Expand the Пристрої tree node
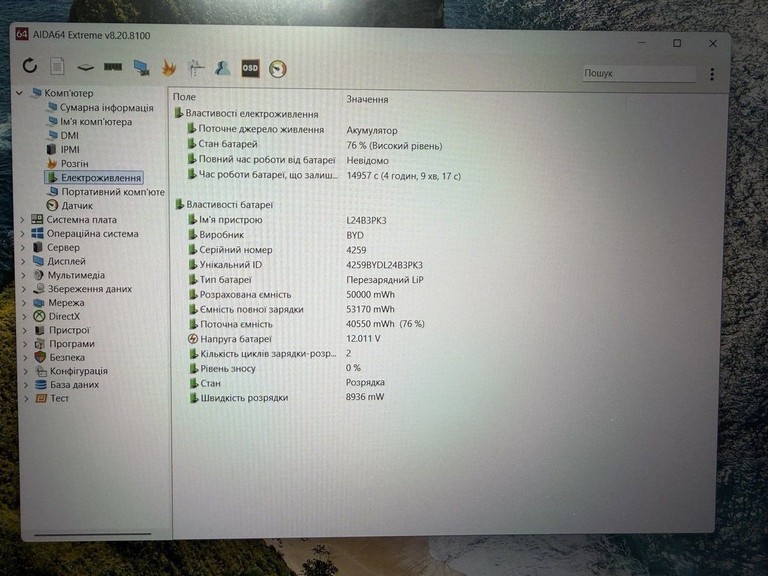This screenshot has height=576, width=768. (x=25, y=330)
